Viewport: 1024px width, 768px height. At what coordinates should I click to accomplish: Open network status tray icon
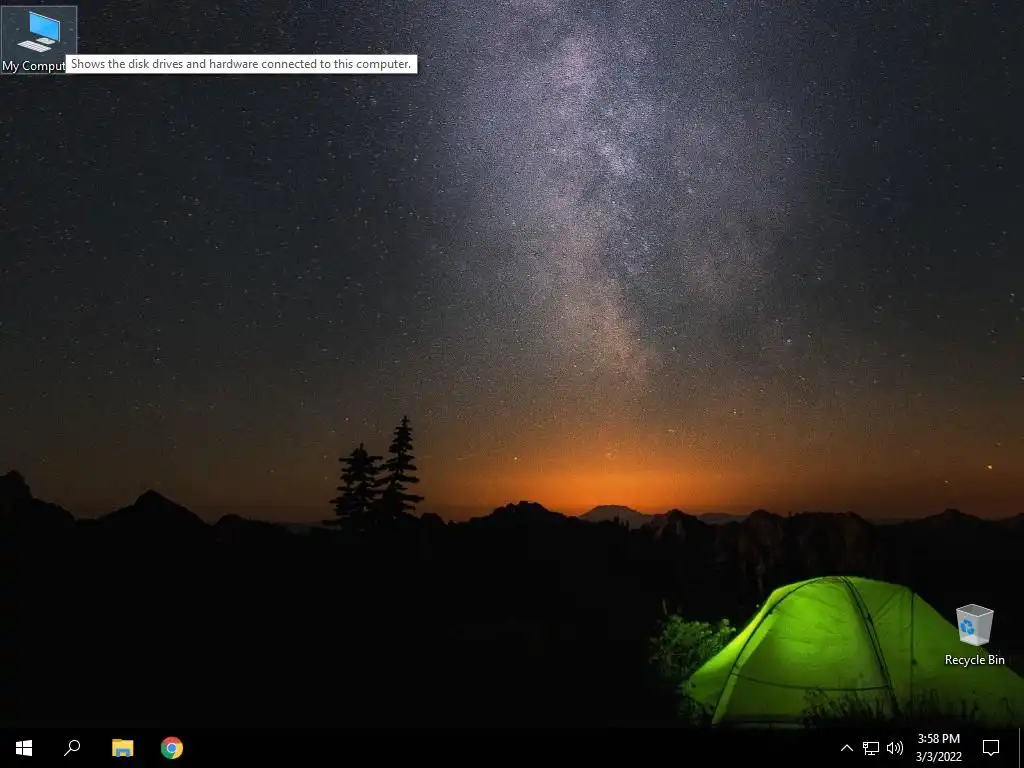pos(871,748)
